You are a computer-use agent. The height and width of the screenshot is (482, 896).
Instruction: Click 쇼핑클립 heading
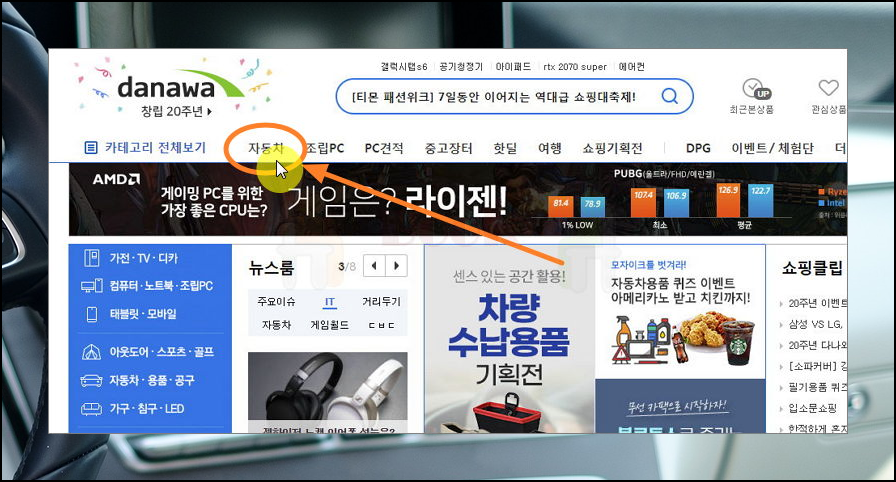[x=813, y=268]
